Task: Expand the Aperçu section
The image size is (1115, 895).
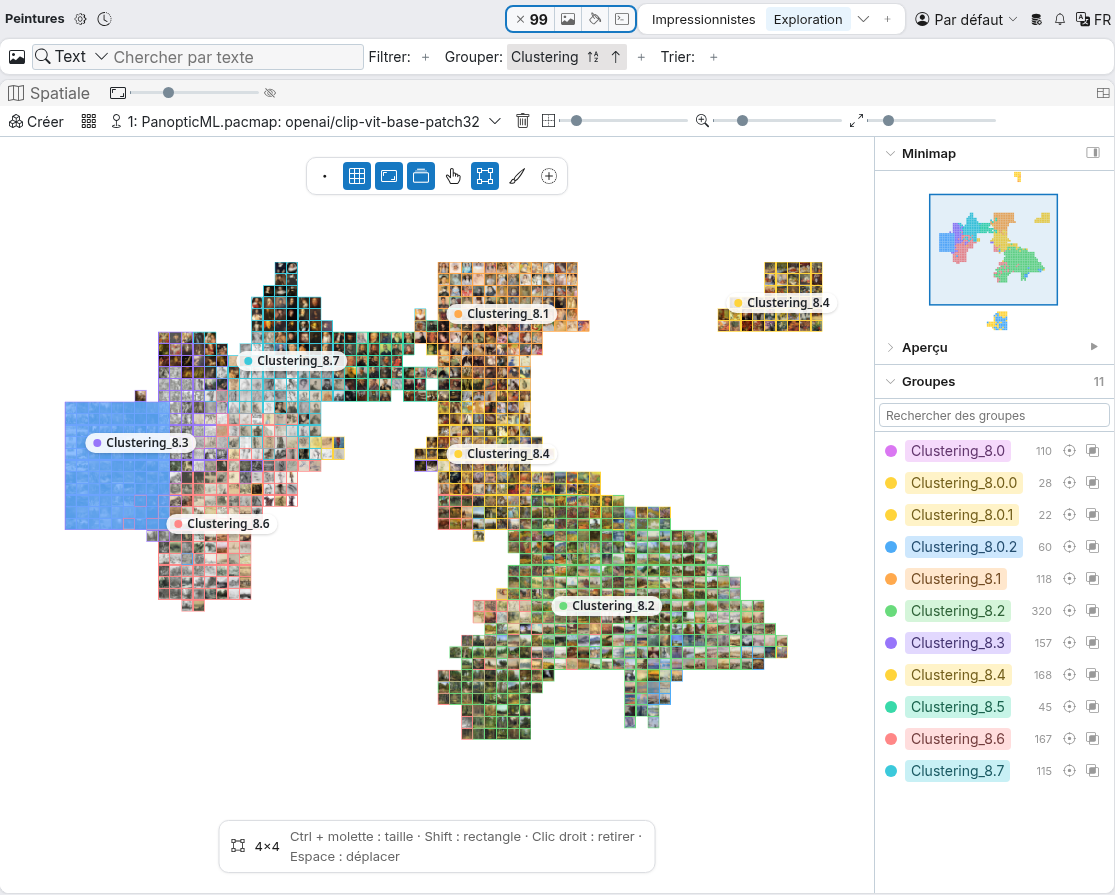Action: [890, 348]
